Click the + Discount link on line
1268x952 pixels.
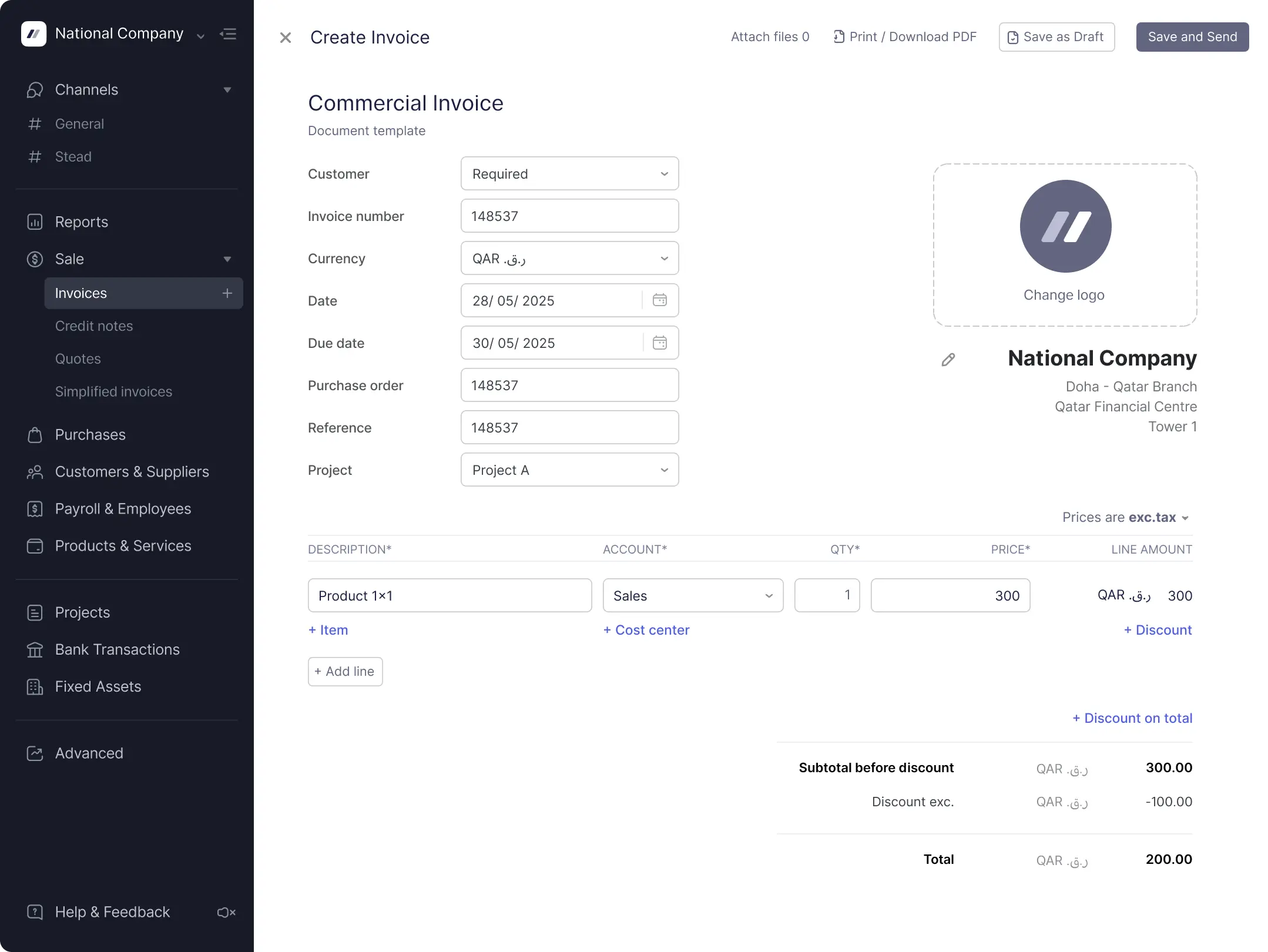1158,630
